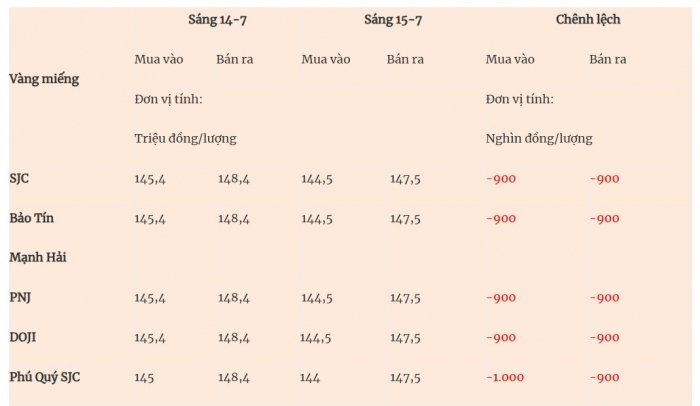Click the Sáng 14-7 column header

click(x=217, y=20)
